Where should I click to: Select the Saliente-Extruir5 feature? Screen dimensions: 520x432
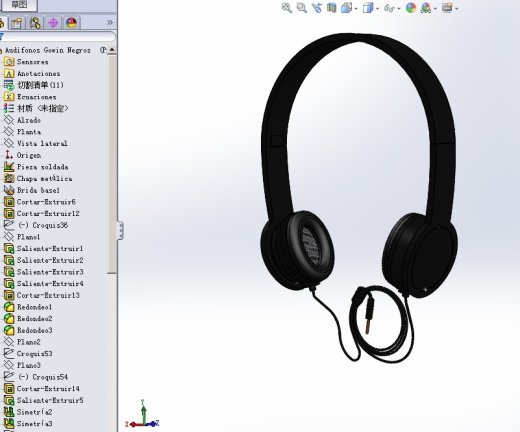click(50, 400)
